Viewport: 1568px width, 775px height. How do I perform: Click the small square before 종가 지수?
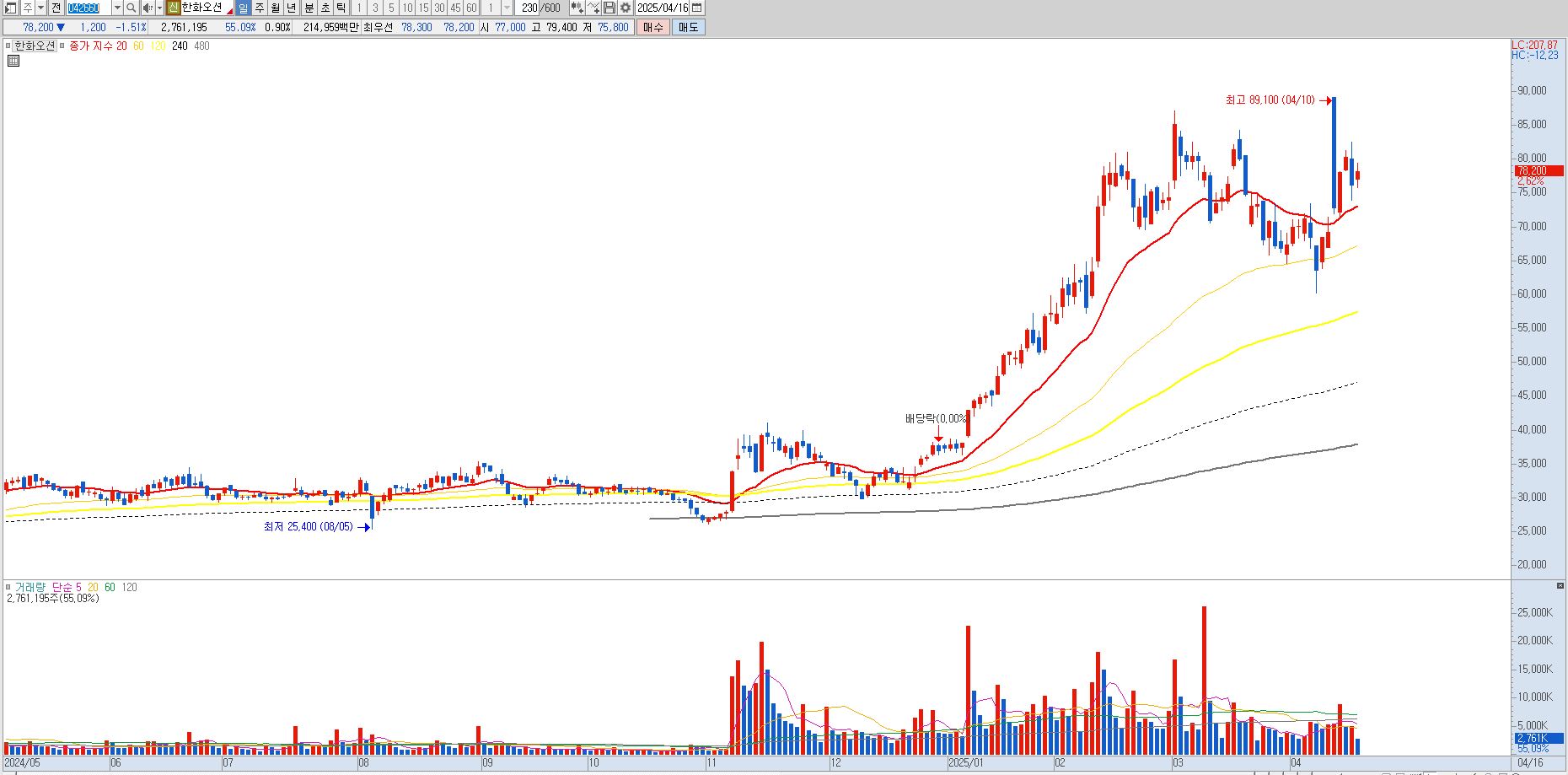(x=62, y=46)
